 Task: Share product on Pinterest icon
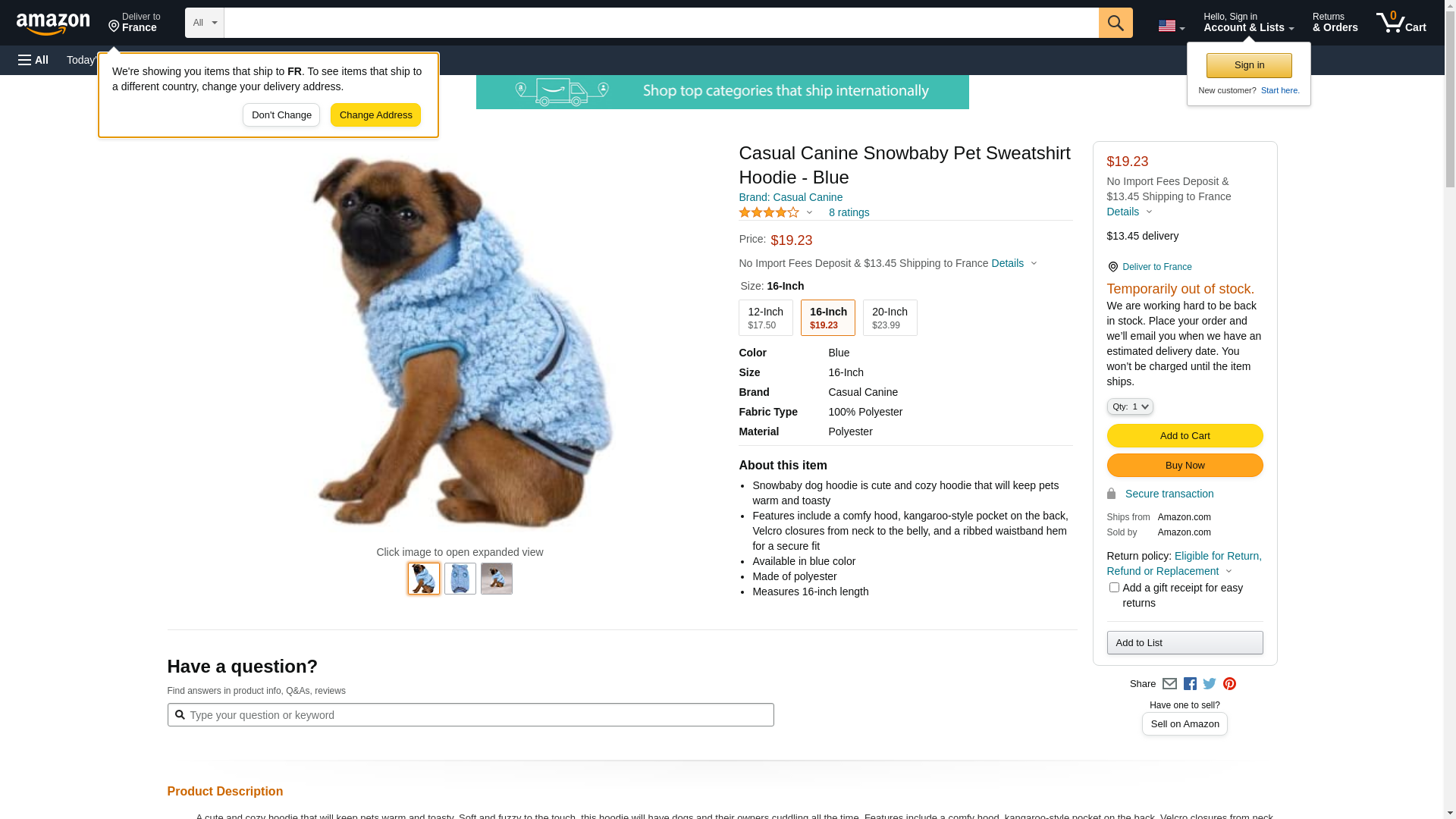point(1229,684)
